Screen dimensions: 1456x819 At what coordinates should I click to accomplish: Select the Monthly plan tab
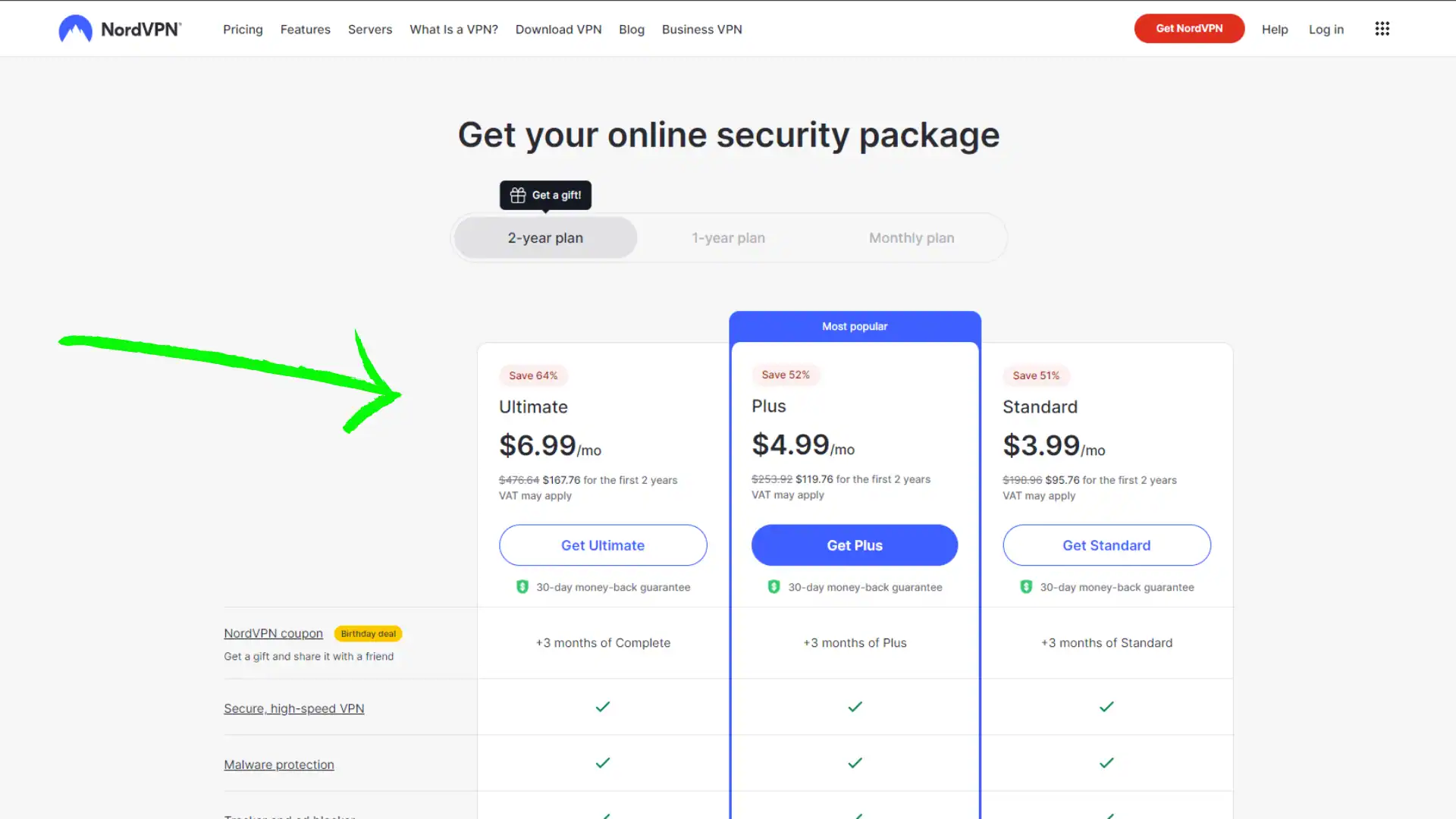click(911, 237)
